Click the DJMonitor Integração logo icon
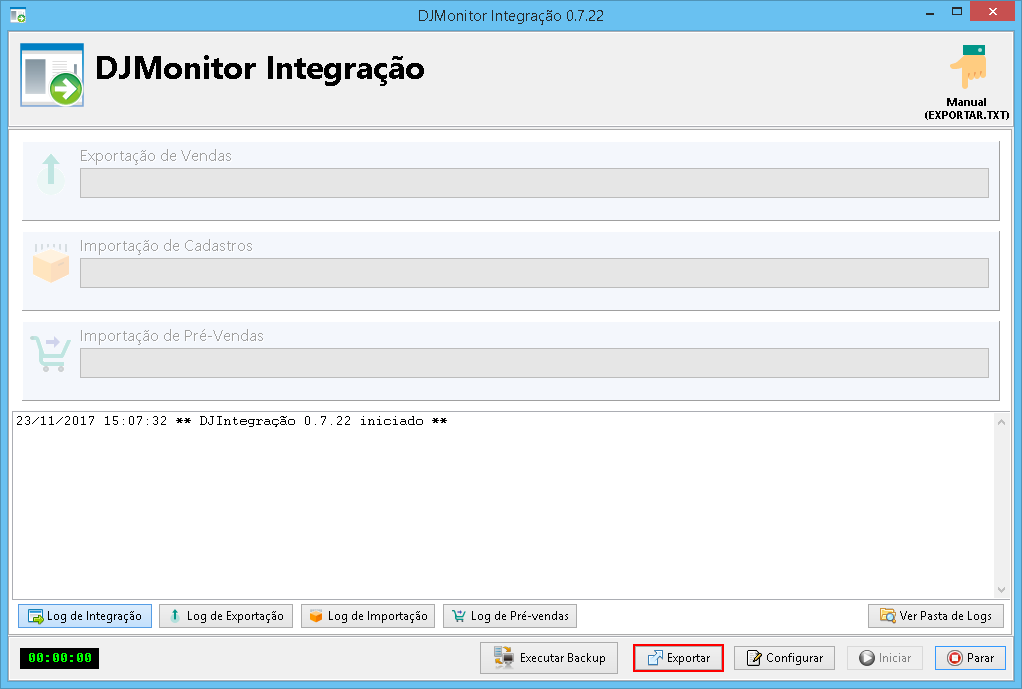The width and height of the screenshot is (1022, 689). [x=52, y=75]
